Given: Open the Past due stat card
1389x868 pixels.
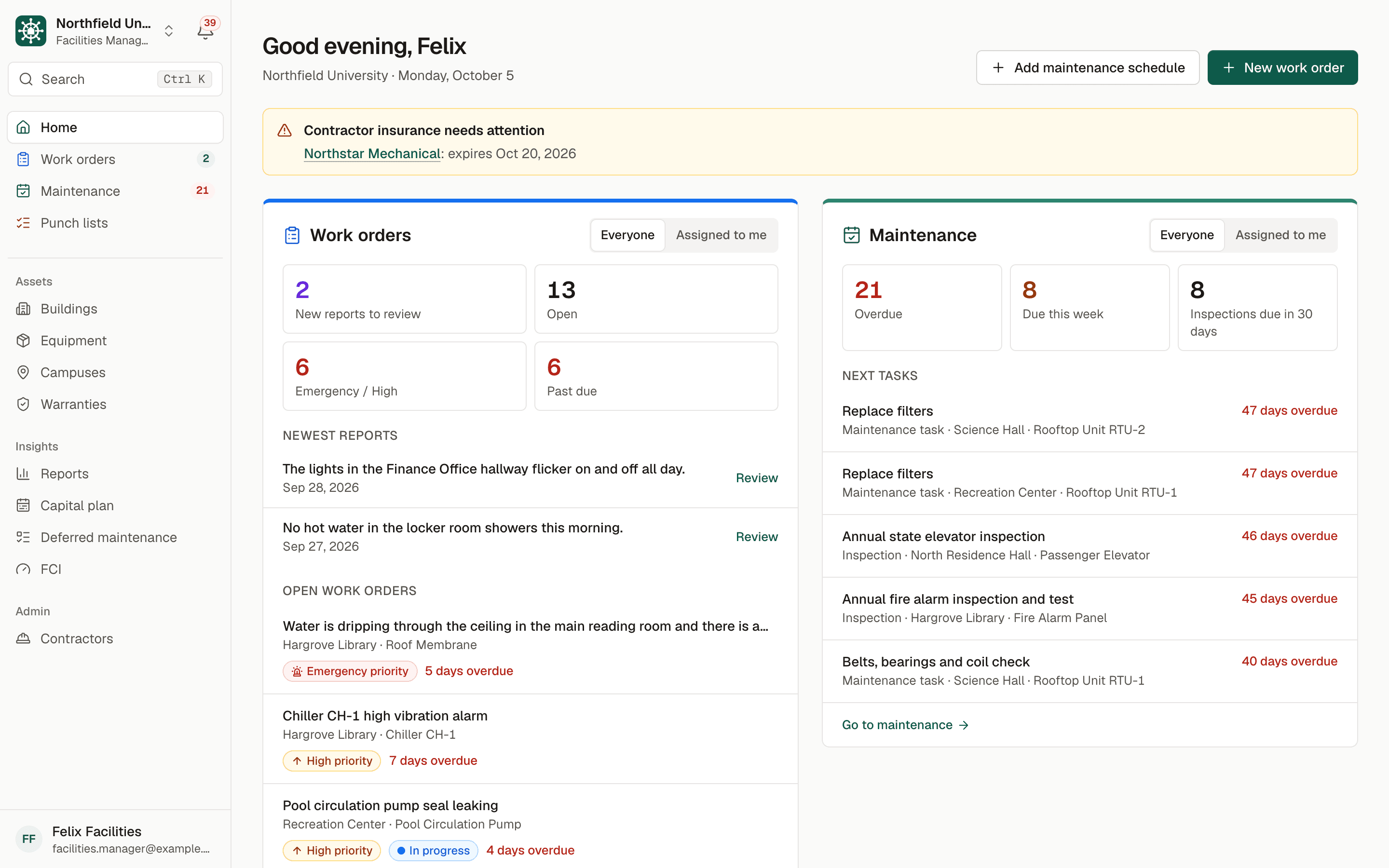Looking at the screenshot, I should (x=656, y=376).
